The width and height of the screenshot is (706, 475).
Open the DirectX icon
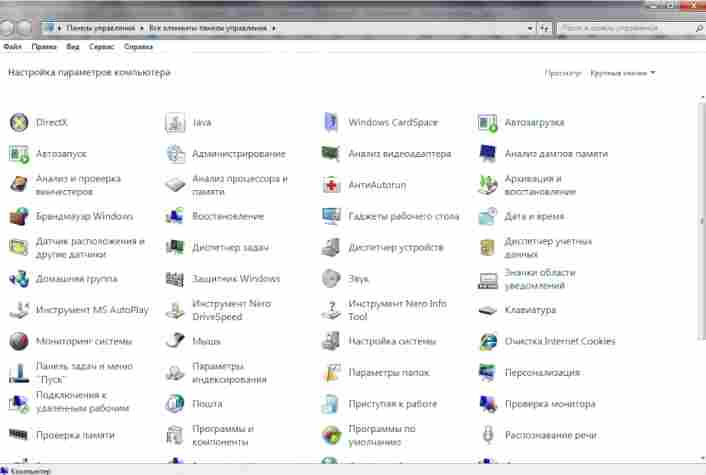[19, 122]
